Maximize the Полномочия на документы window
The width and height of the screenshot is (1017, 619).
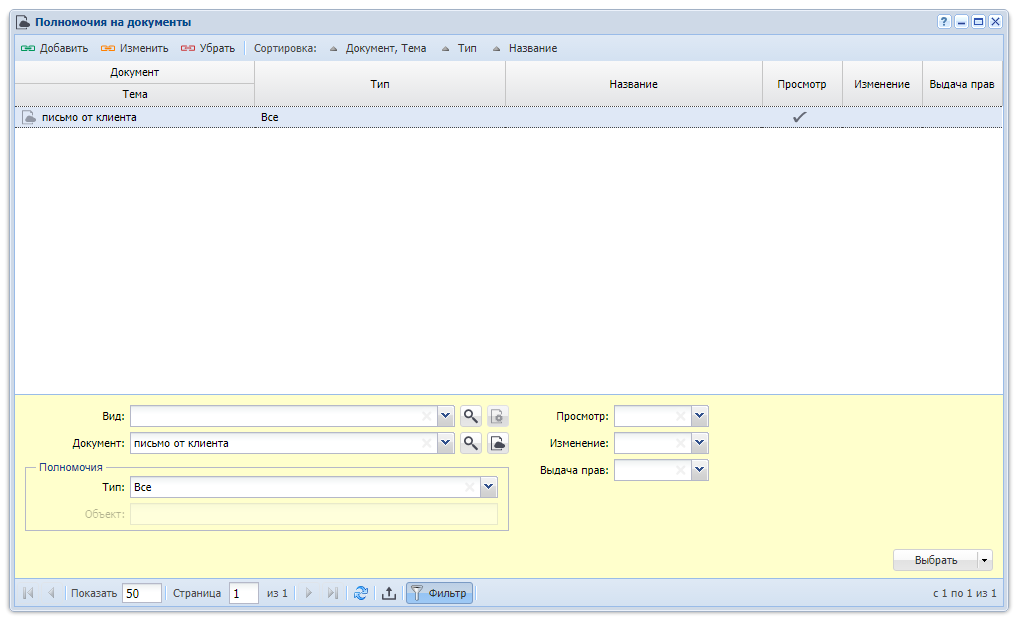[x=978, y=21]
